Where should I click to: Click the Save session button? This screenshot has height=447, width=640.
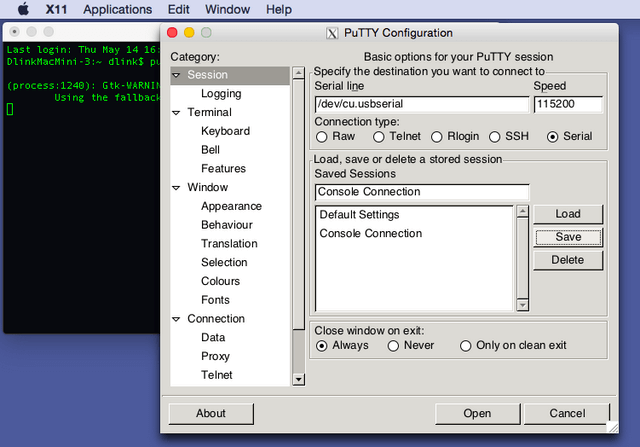pyautogui.click(x=568, y=237)
